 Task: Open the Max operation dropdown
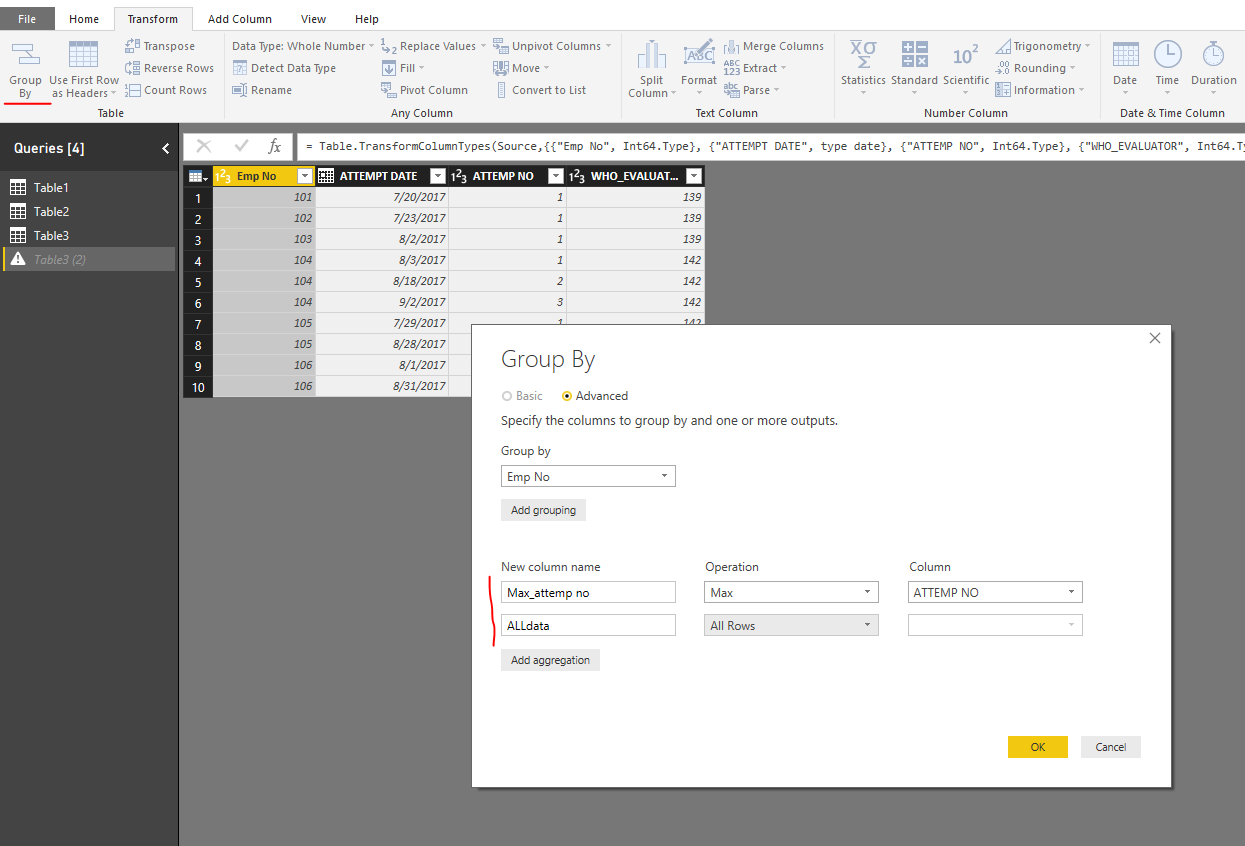[791, 593]
